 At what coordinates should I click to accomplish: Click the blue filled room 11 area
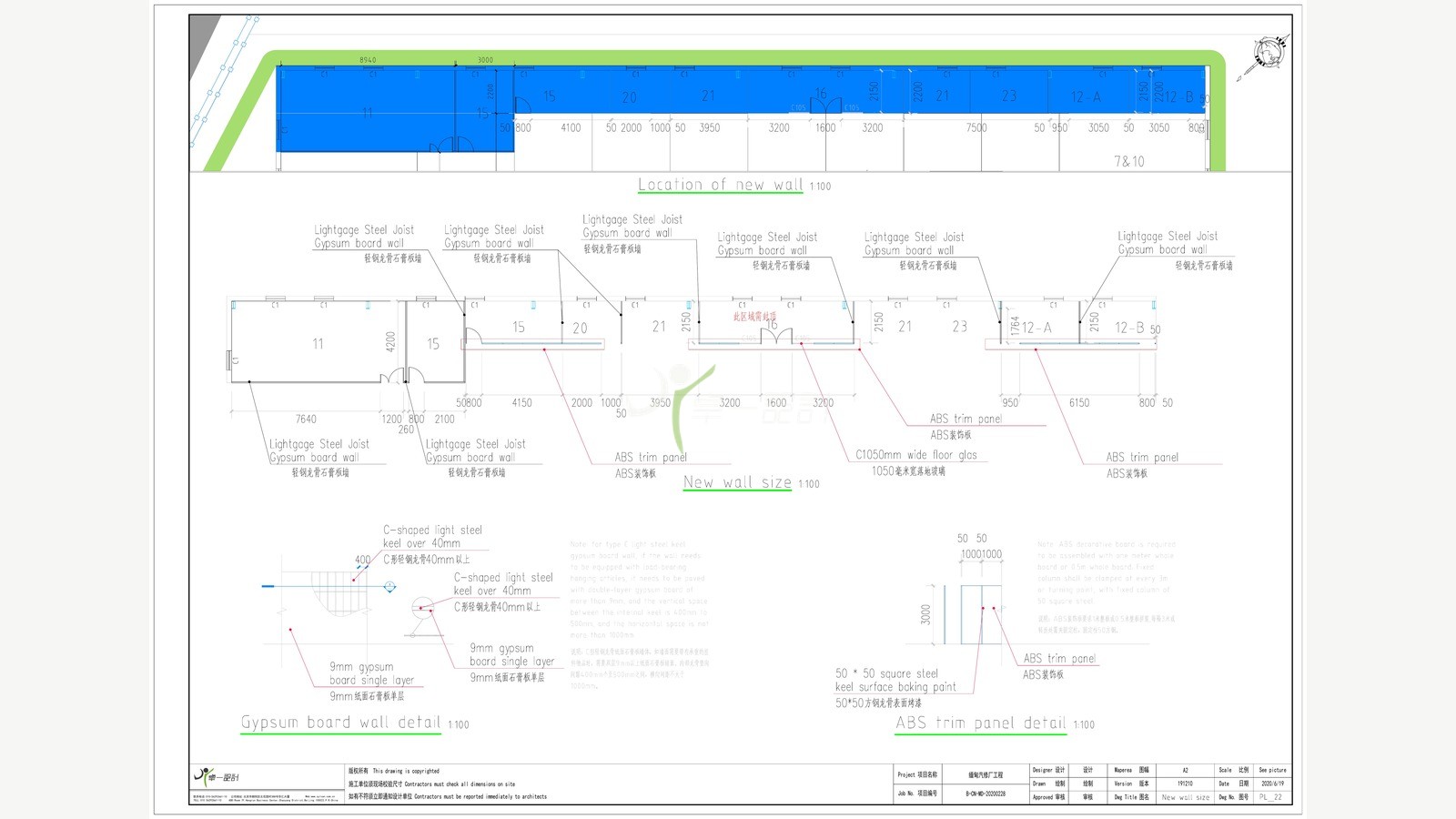click(x=367, y=109)
